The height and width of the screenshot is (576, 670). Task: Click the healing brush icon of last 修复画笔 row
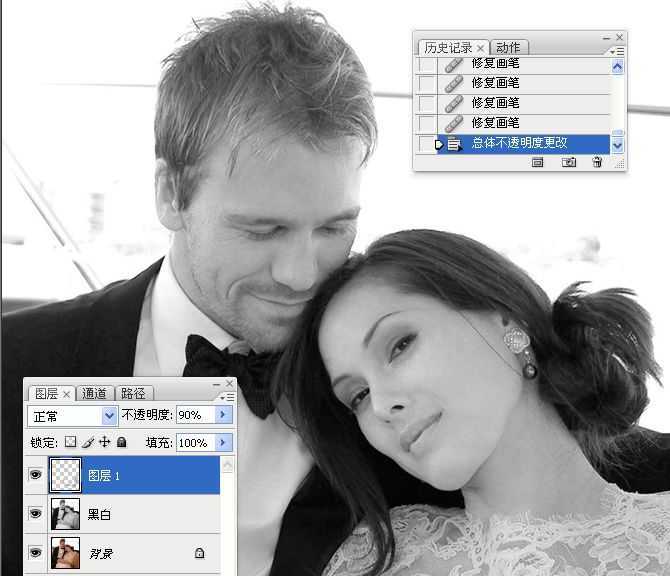(x=453, y=123)
